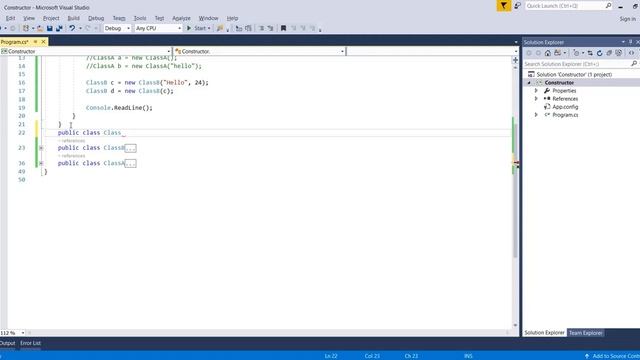Open the Window menu
The image size is (640, 360).
click(x=208, y=18)
